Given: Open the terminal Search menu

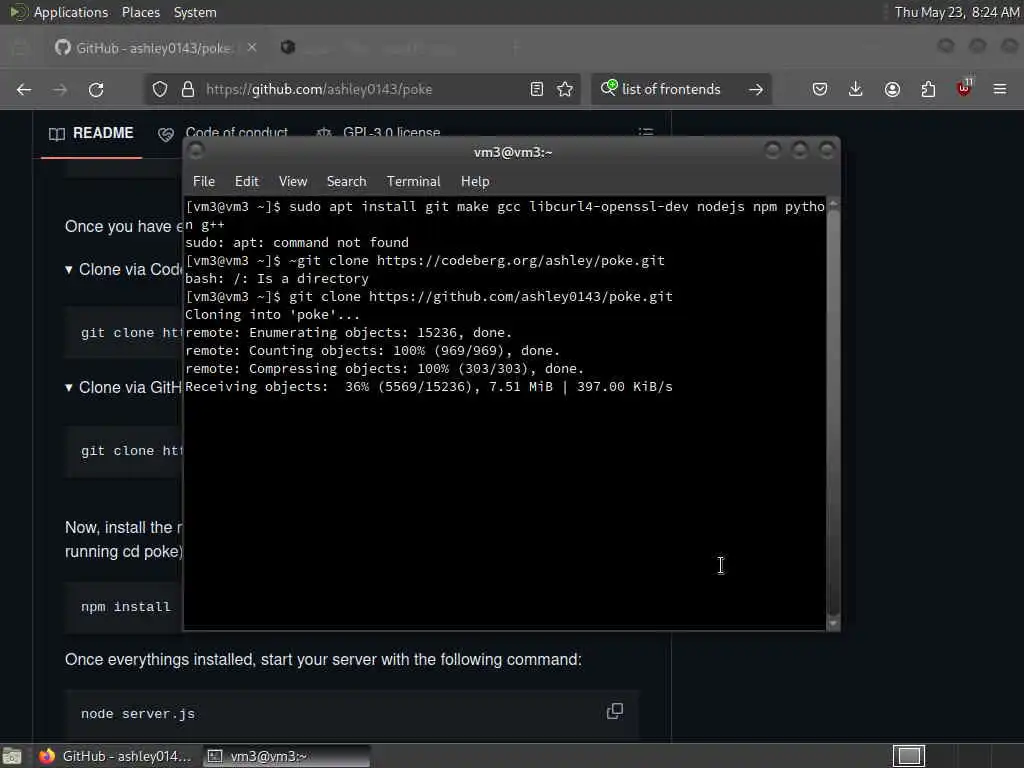Looking at the screenshot, I should [x=347, y=182].
